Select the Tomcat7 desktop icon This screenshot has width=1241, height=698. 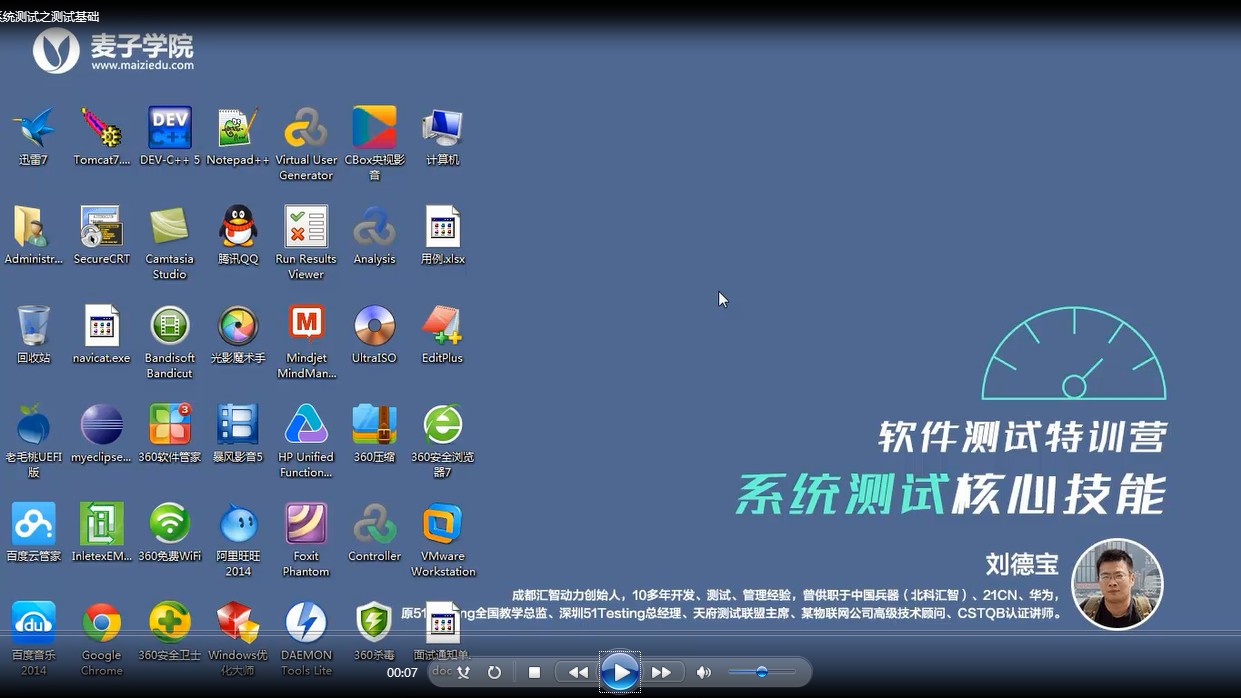[x=102, y=129]
